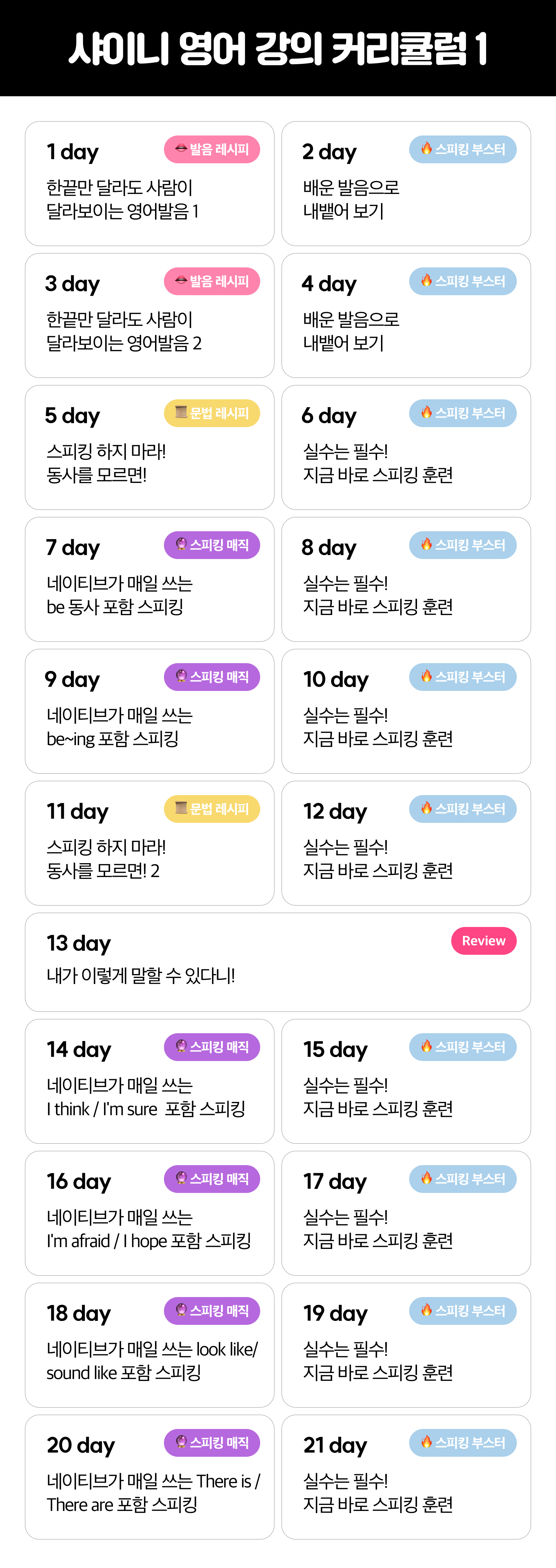Viewport: 556px width, 1568px height.
Task: Click the scroll icon on 11 day card
Action: click(181, 808)
